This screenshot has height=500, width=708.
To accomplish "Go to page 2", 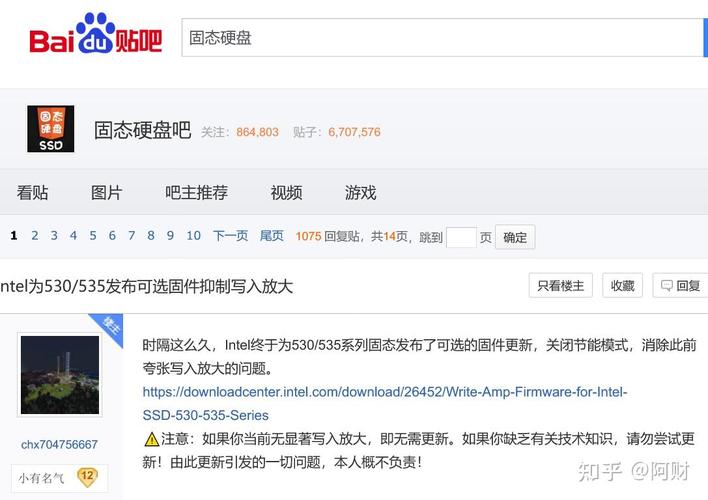I will 35,236.
